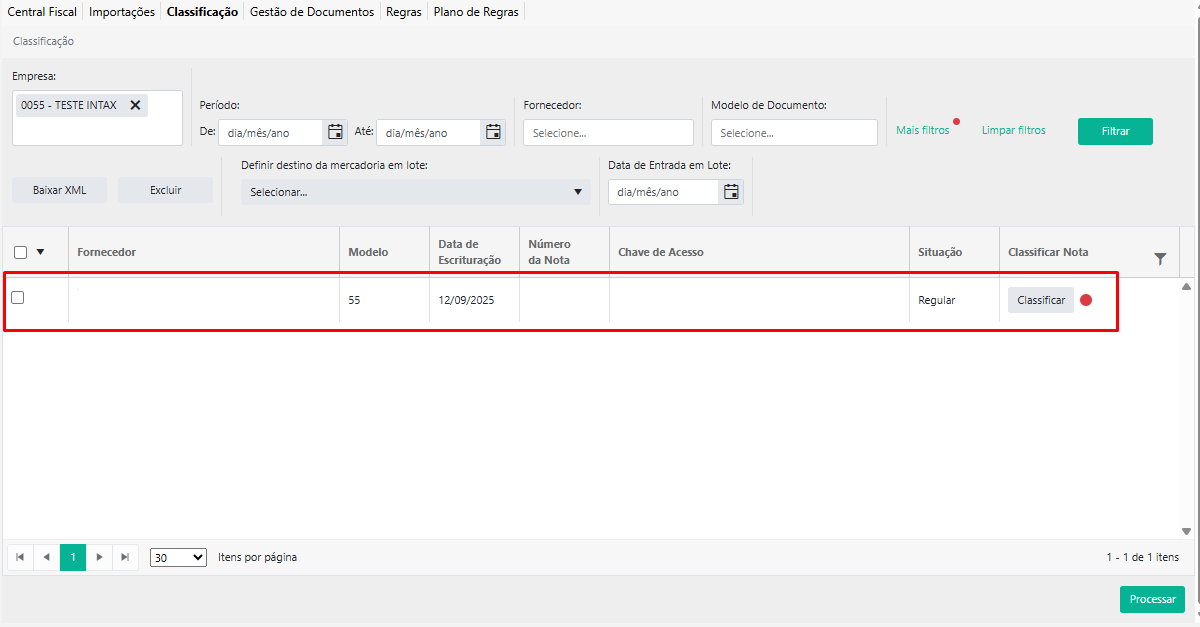Screen dimensions: 1200x627
Task: Check the select-all header checkbox
Action: click(21, 252)
